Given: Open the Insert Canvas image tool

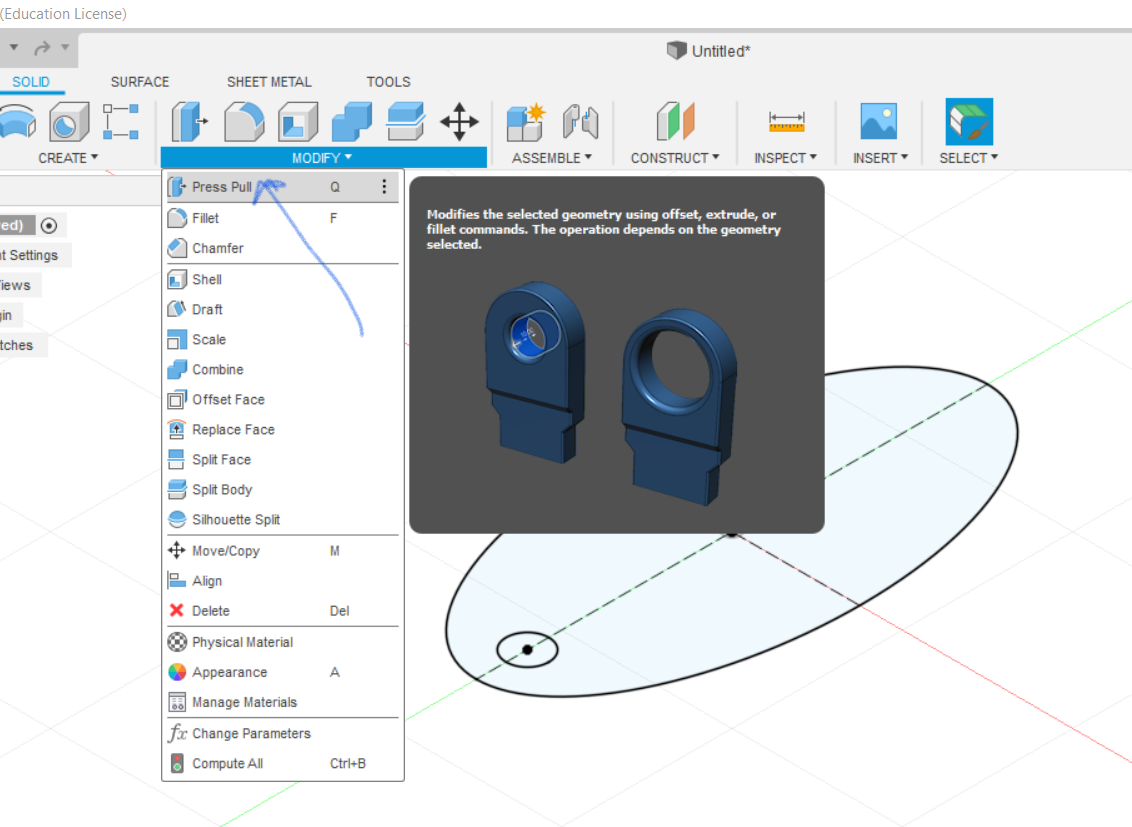Looking at the screenshot, I should (879, 122).
